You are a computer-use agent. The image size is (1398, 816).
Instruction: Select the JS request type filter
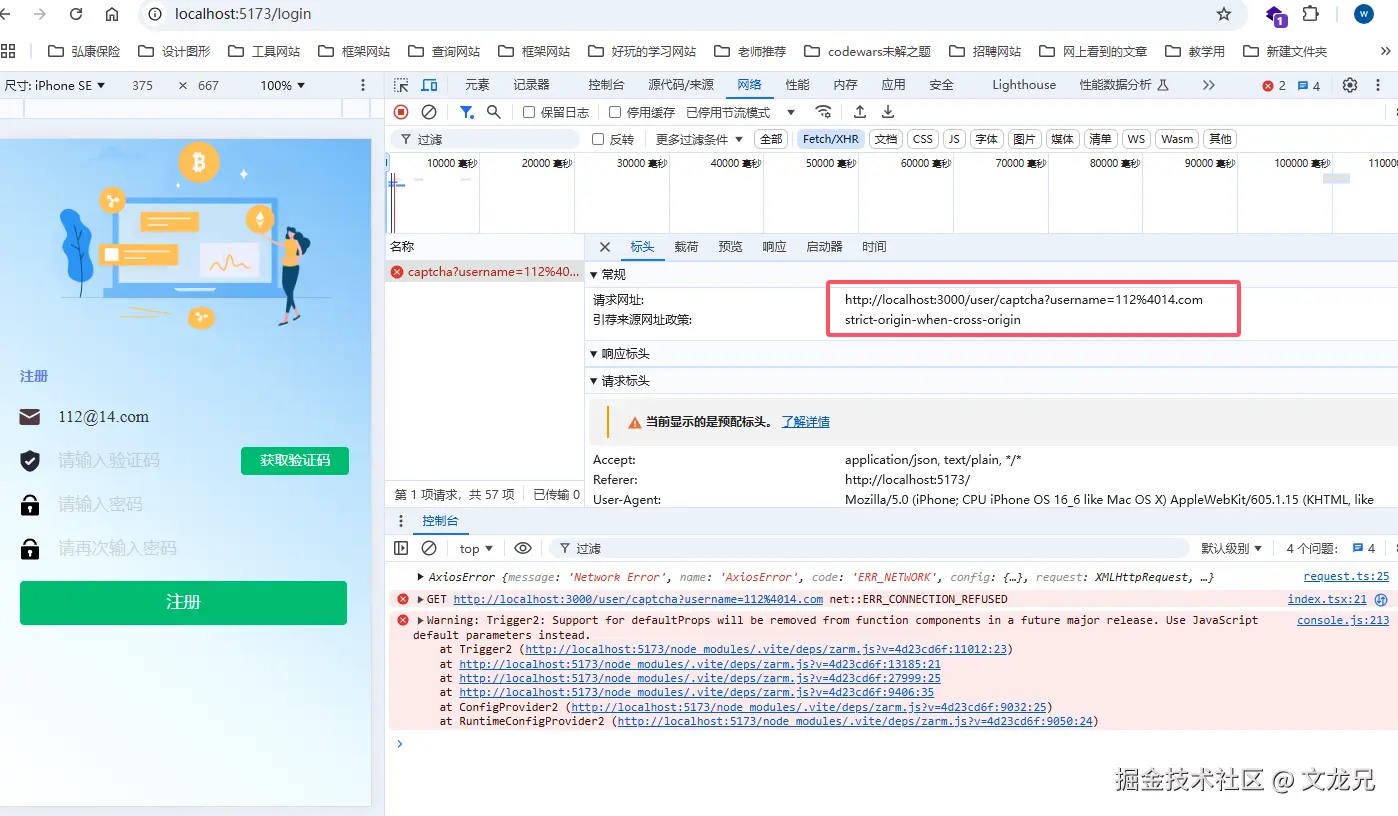click(954, 139)
